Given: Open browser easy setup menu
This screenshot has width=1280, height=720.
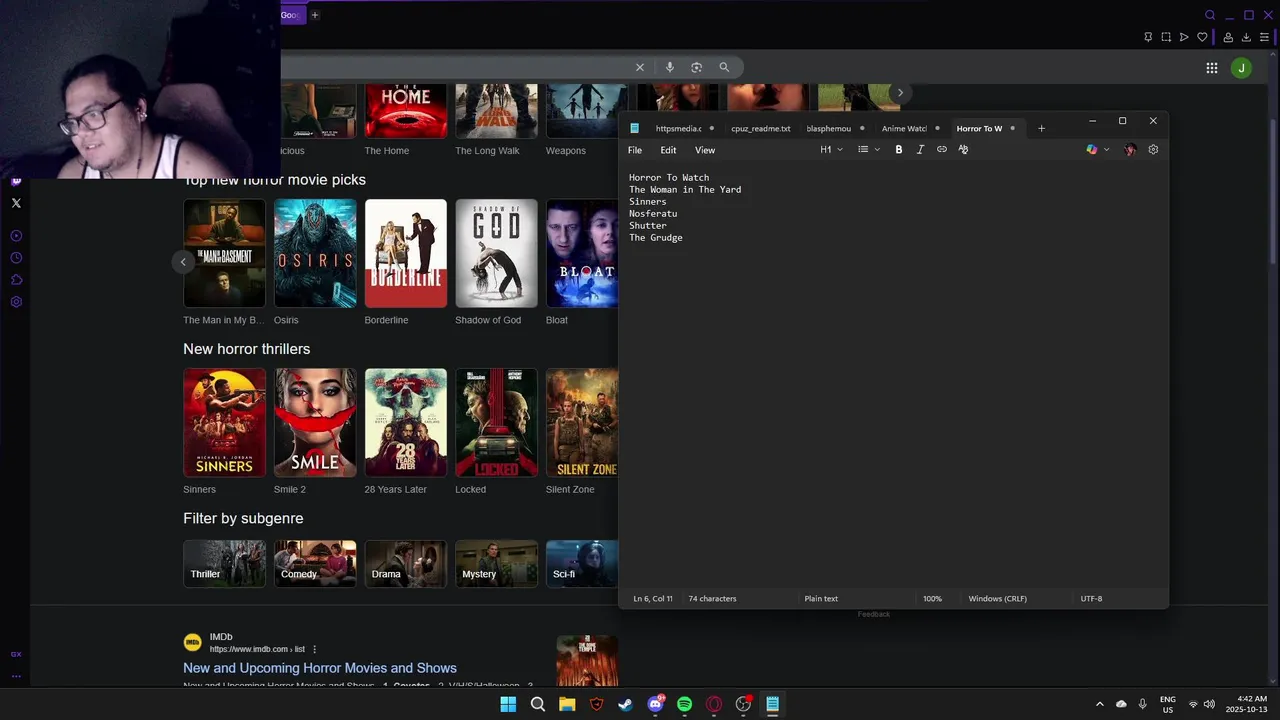Looking at the screenshot, I should (1264, 37).
